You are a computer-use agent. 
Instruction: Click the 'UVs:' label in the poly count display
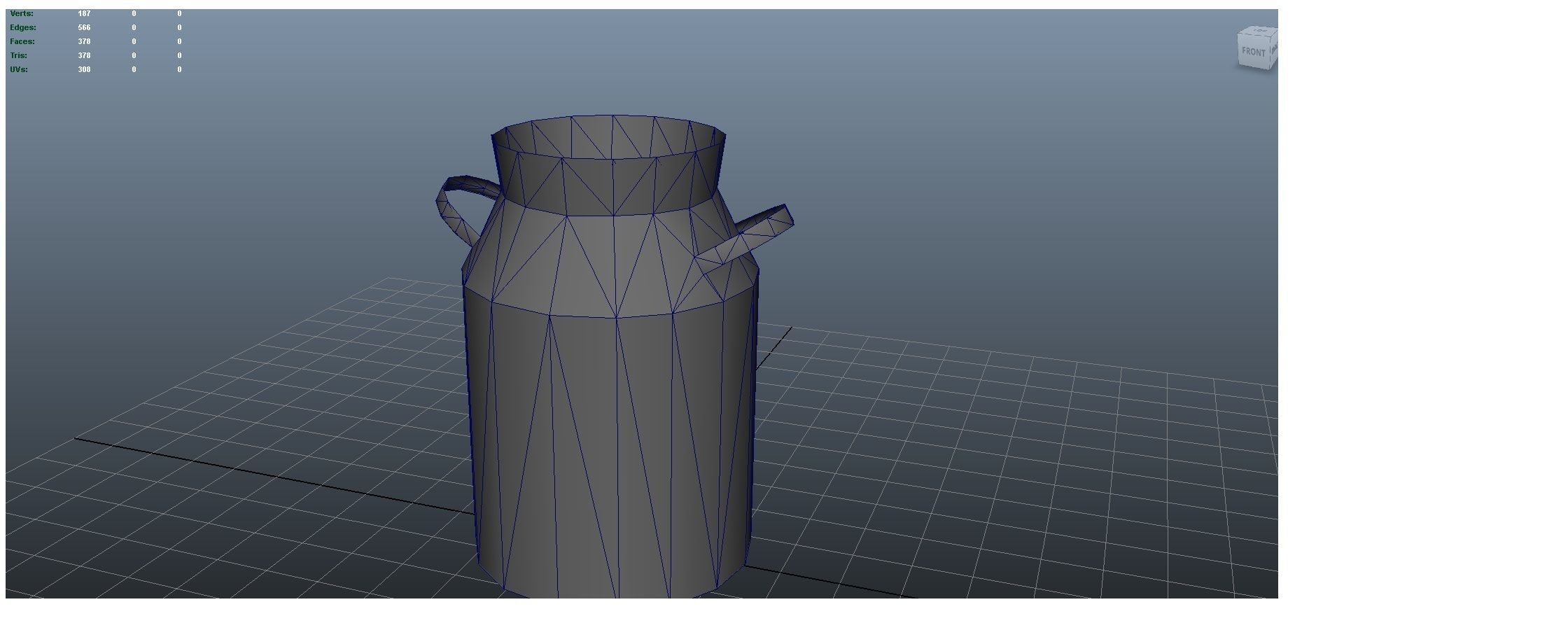tap(19, 69)
